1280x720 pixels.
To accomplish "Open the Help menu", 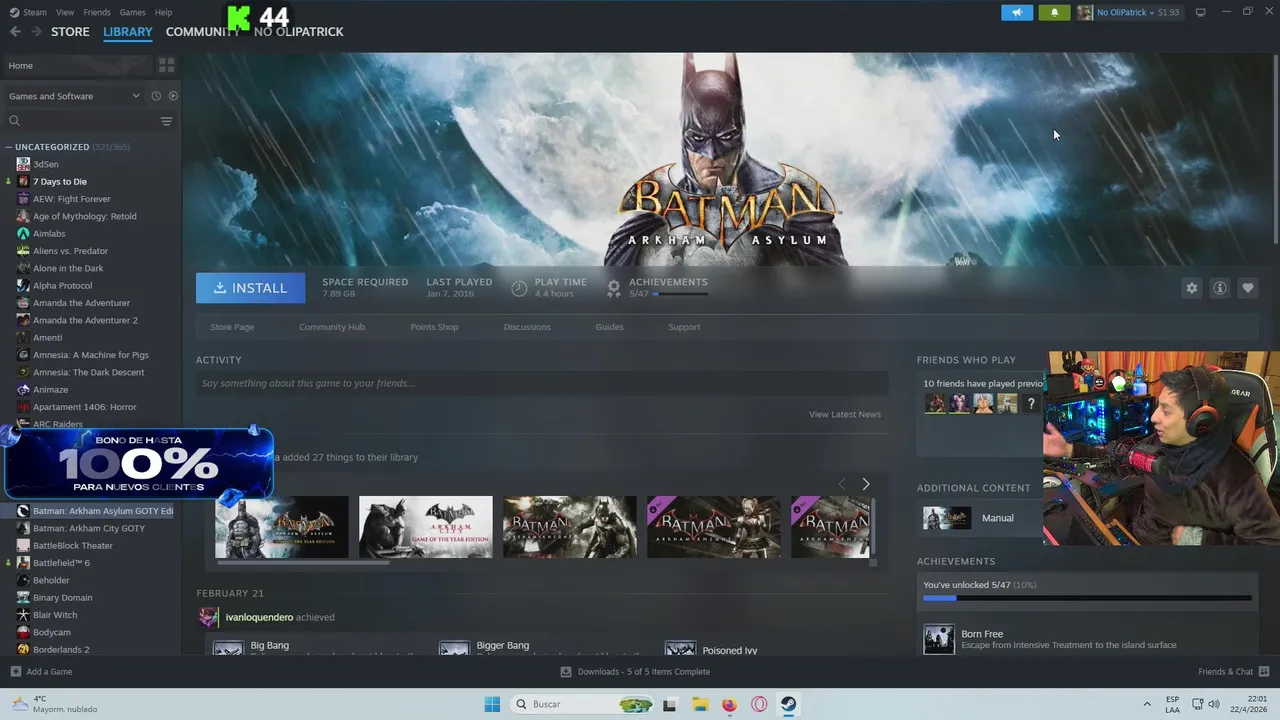I will [x=163, y=12].
